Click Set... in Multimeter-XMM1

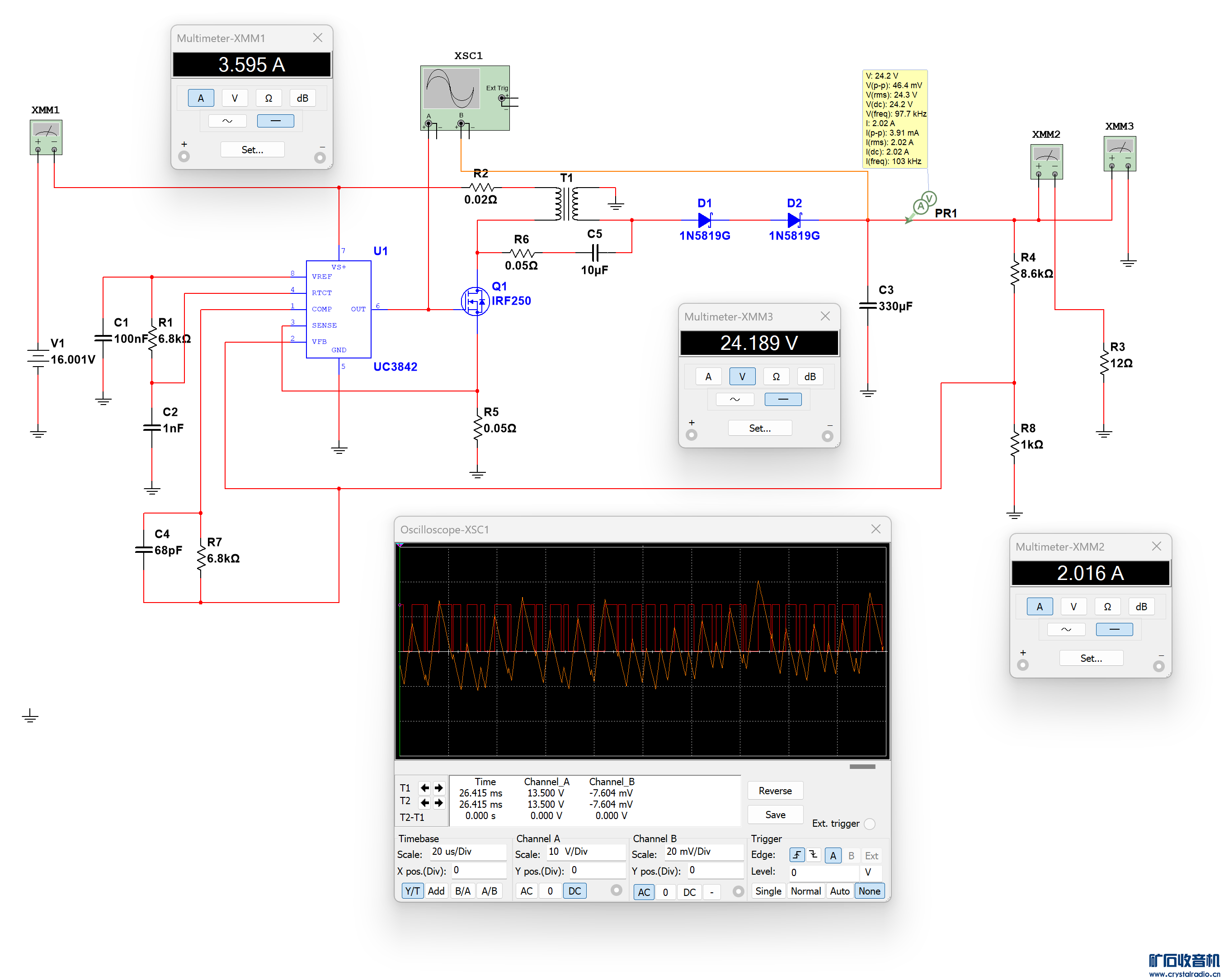[252, 150]
